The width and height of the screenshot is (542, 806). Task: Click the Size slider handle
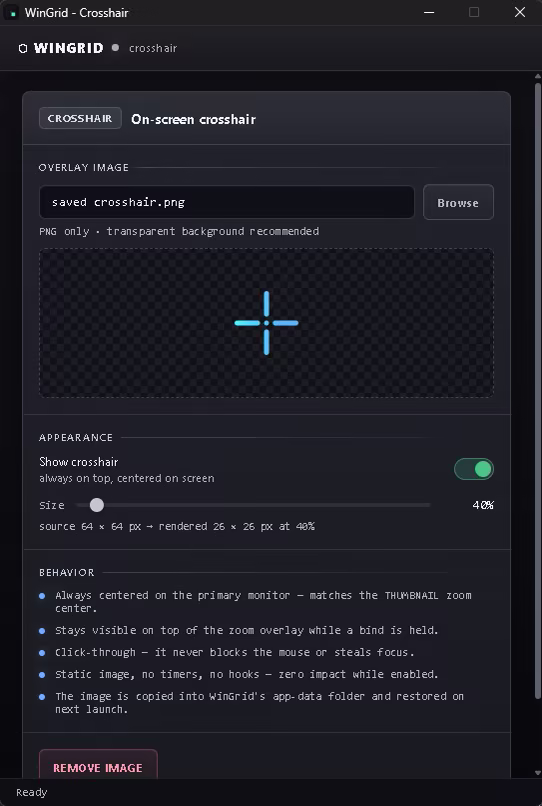(97, 505)
